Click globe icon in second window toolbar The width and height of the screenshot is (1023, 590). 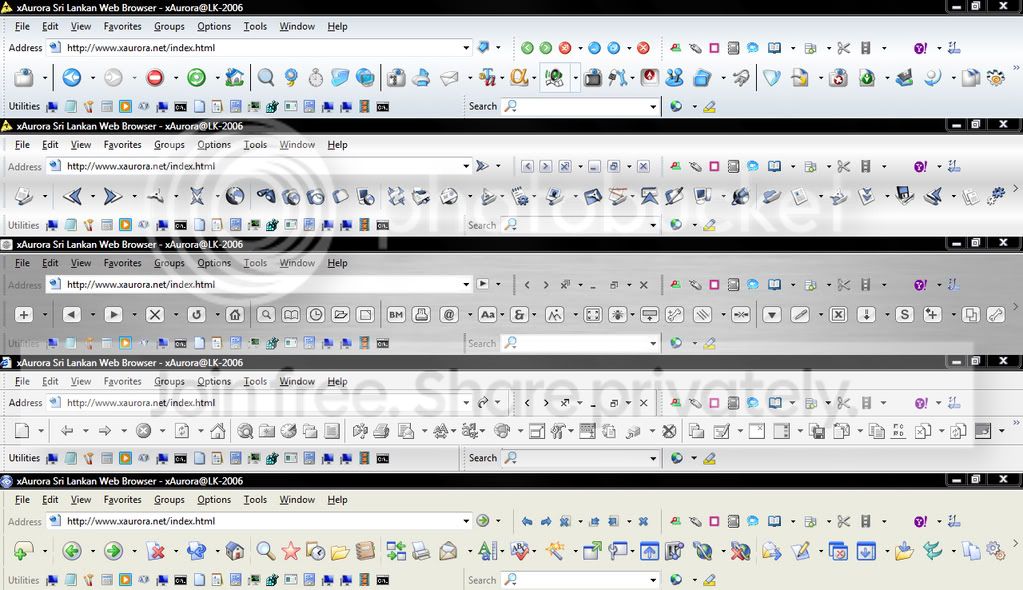pos(234,196)
